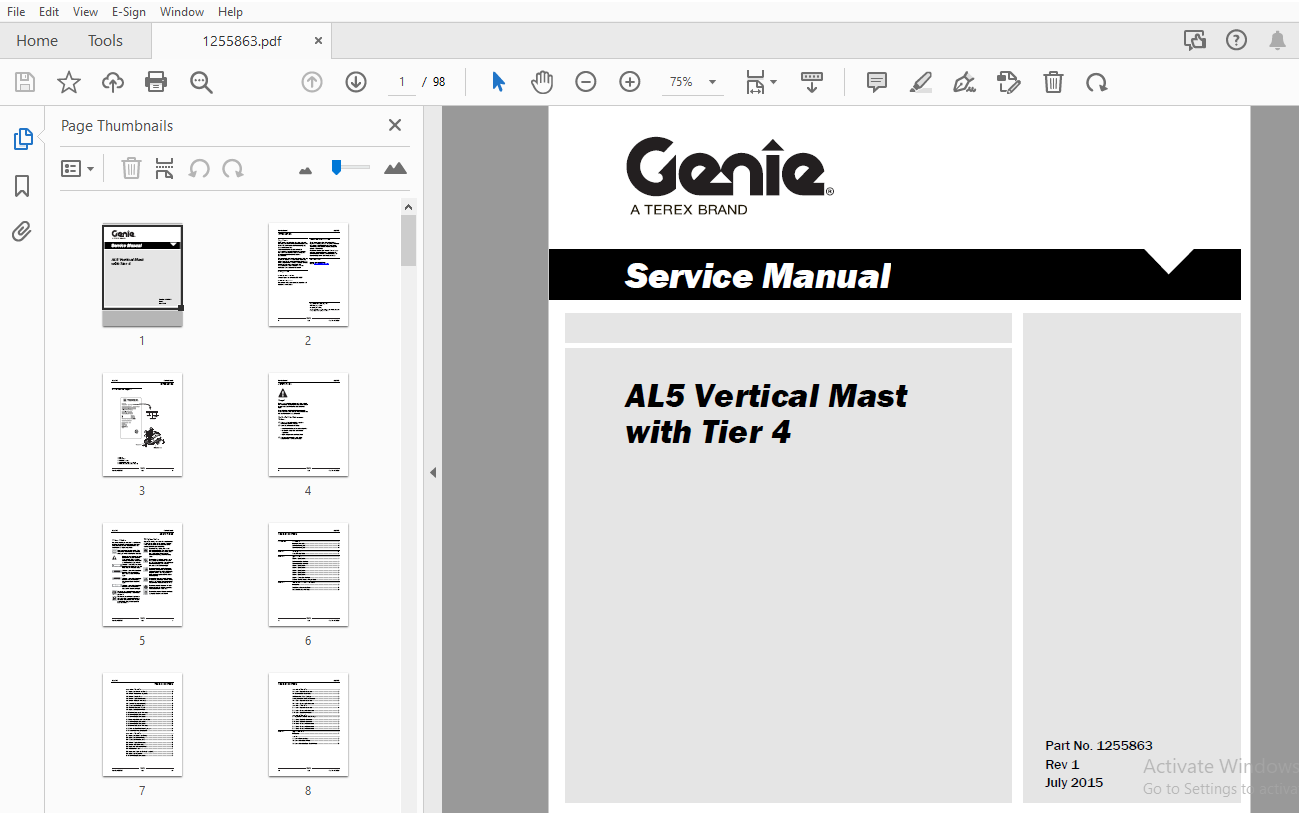The width and height of the screenshot is (1299, 813).
Task: Click the extract pages icon in panel
Action: (x=165, y=168)
